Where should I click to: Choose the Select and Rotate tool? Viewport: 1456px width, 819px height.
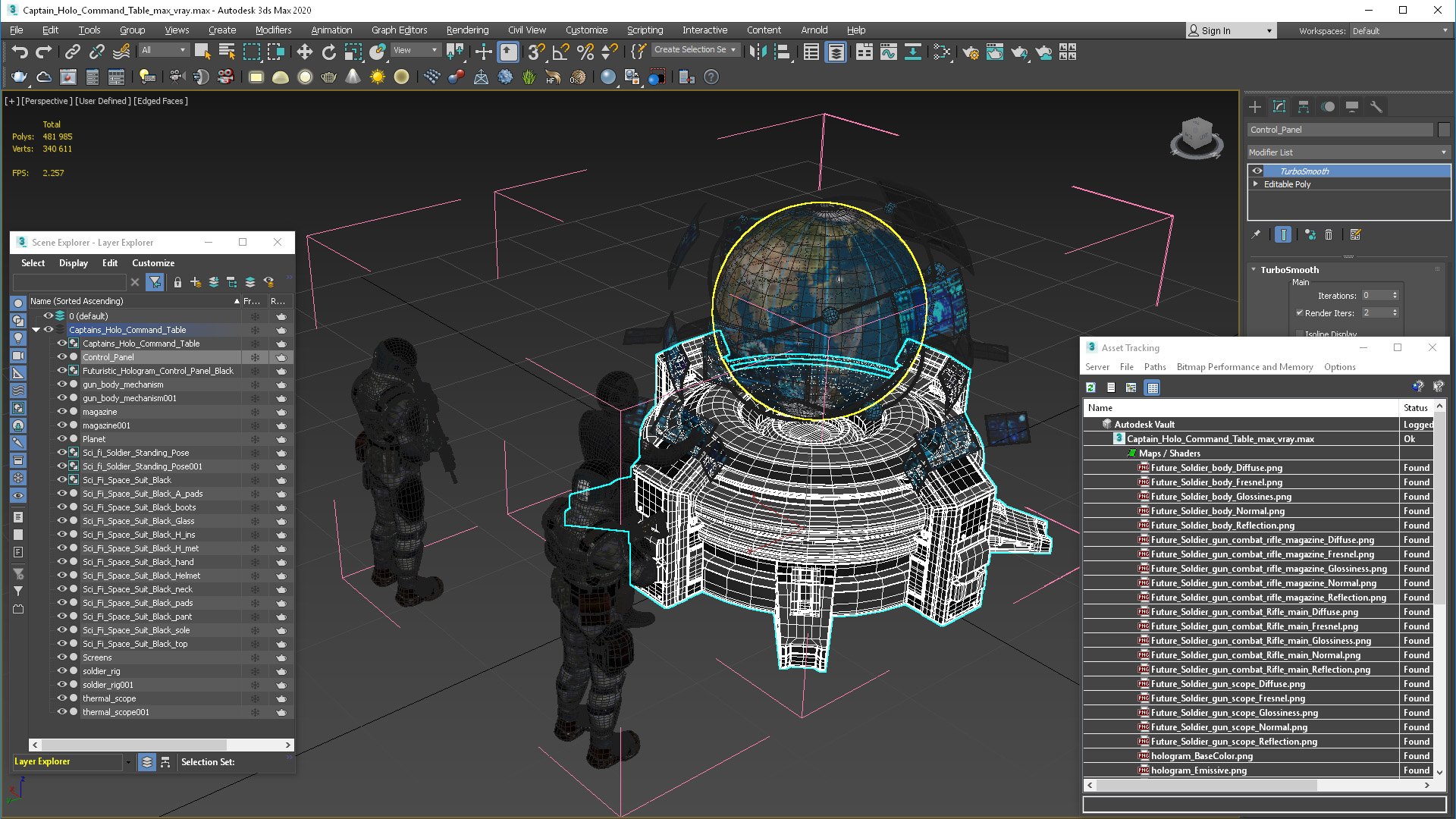[328, 52]
